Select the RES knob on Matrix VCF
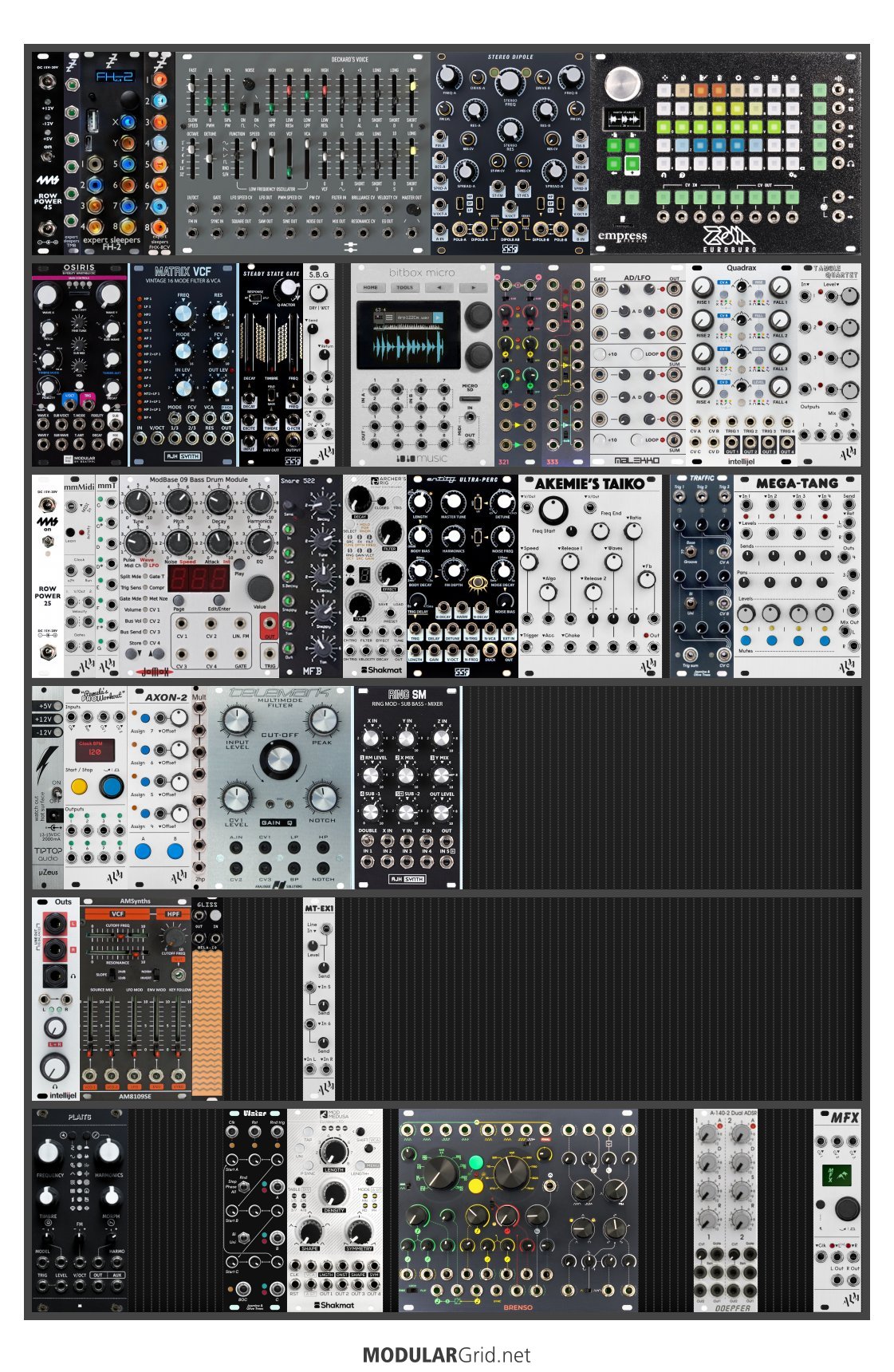The image size is (894, 1372). [219, 311]
